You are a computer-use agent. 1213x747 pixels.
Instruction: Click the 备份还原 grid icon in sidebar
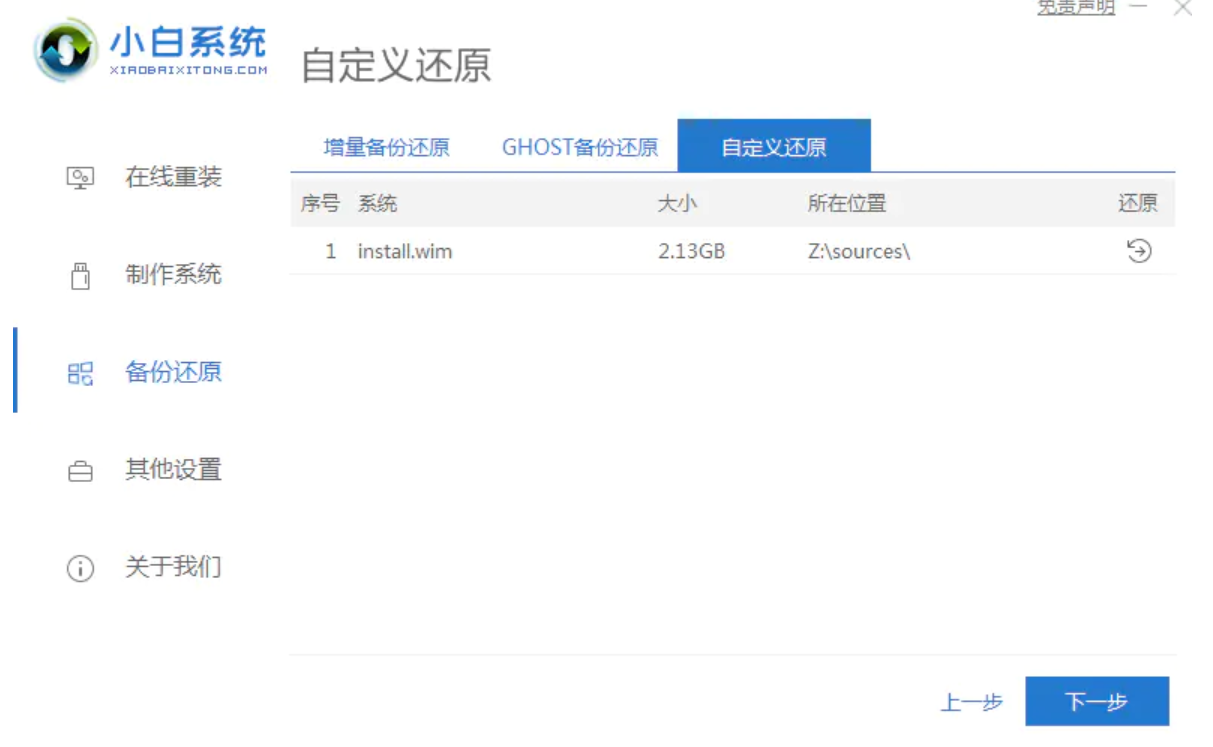tap(80, 374)
